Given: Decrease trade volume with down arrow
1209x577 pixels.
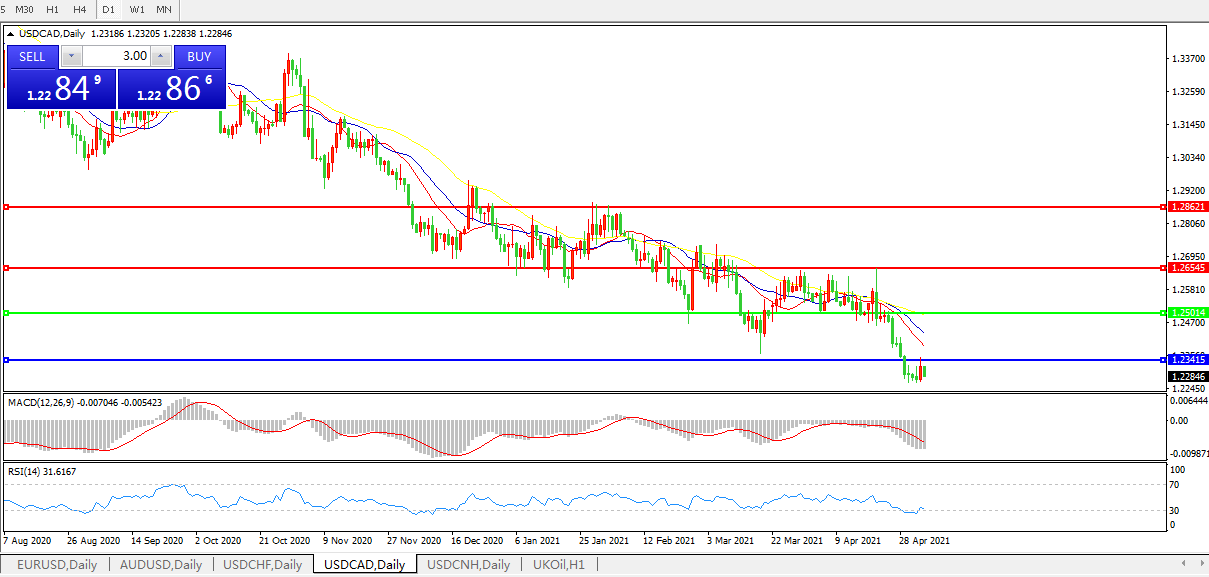Looking at the screenshot, I should 71,57.
